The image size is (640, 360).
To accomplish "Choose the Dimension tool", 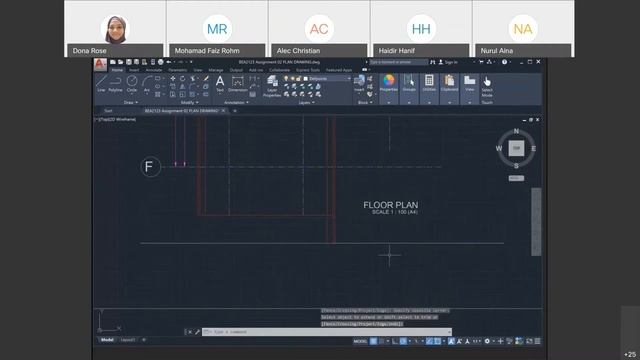I will [238, 83].
